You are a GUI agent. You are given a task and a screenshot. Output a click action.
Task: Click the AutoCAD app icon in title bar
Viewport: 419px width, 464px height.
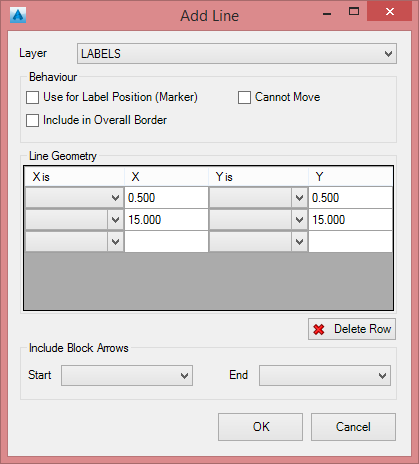pyautogui.click(x=18, y=15)
